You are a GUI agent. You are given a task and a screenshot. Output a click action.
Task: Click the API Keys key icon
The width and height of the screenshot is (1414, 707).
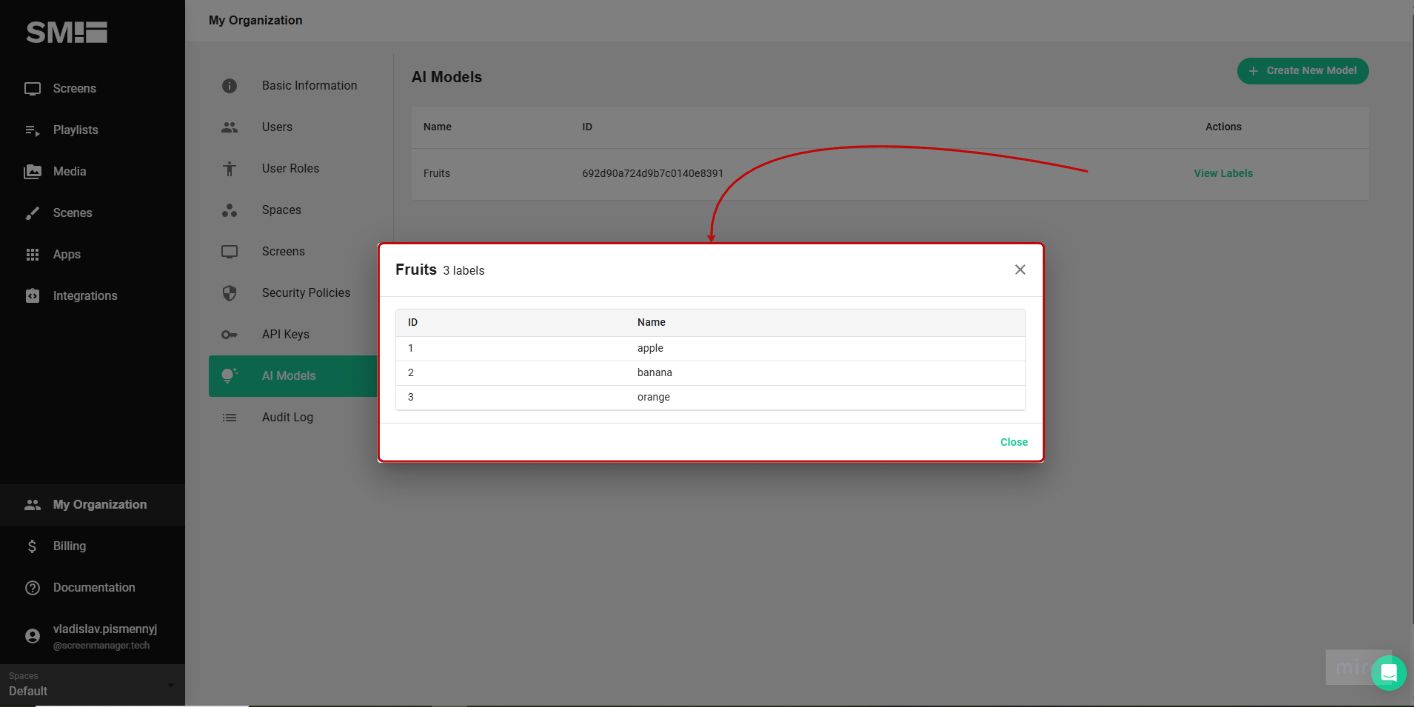click(x=229, y=335)
